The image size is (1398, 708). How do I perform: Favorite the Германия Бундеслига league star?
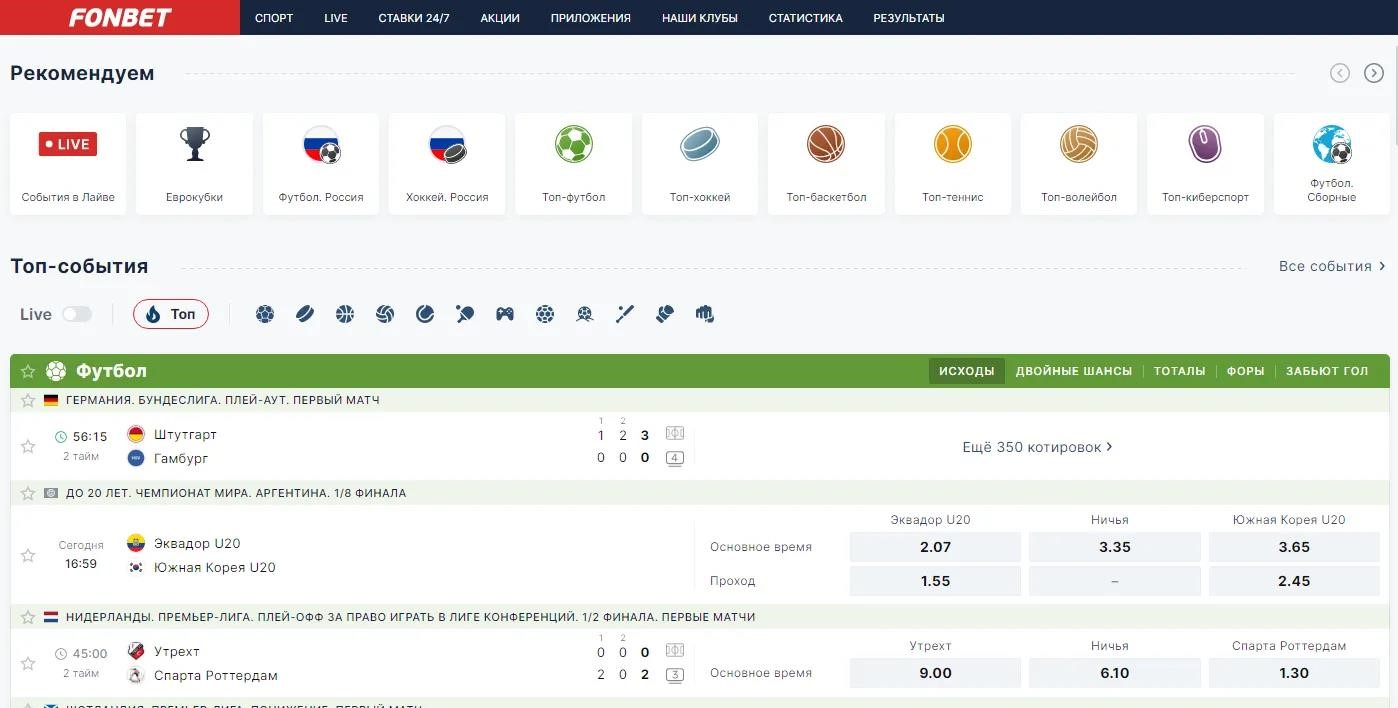point(28,400)
